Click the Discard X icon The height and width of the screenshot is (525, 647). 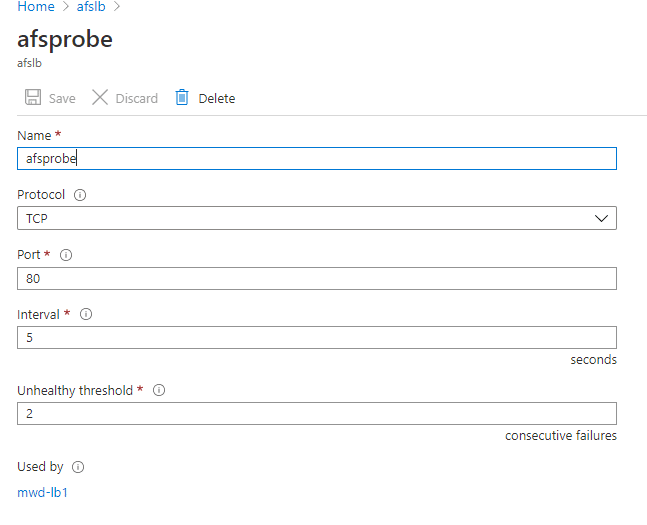(x=99, y=97)
